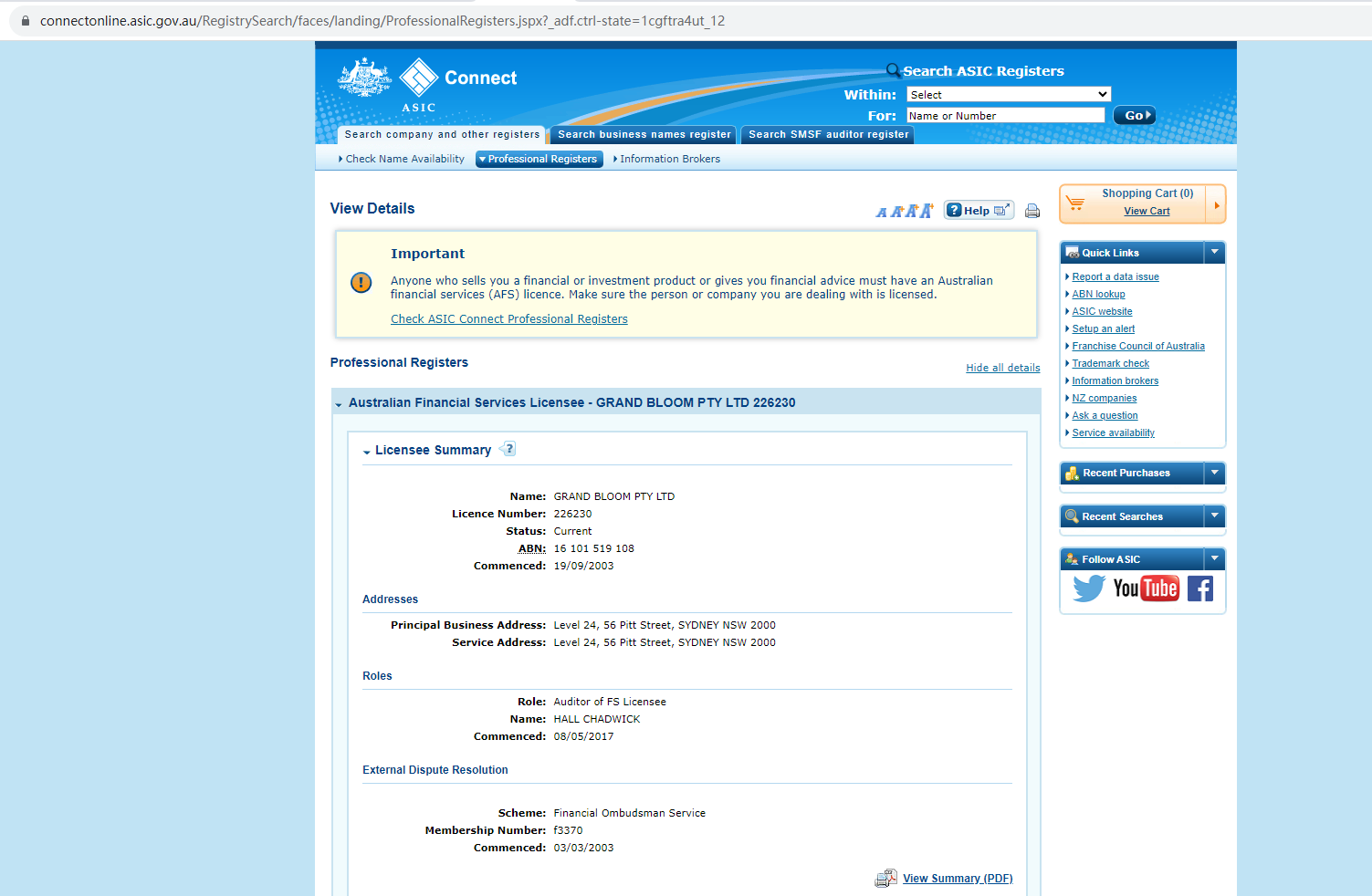Click ABN value 16 101 519 108
The width and height of the screenshot is (1372, 896).
click(593, 548)
